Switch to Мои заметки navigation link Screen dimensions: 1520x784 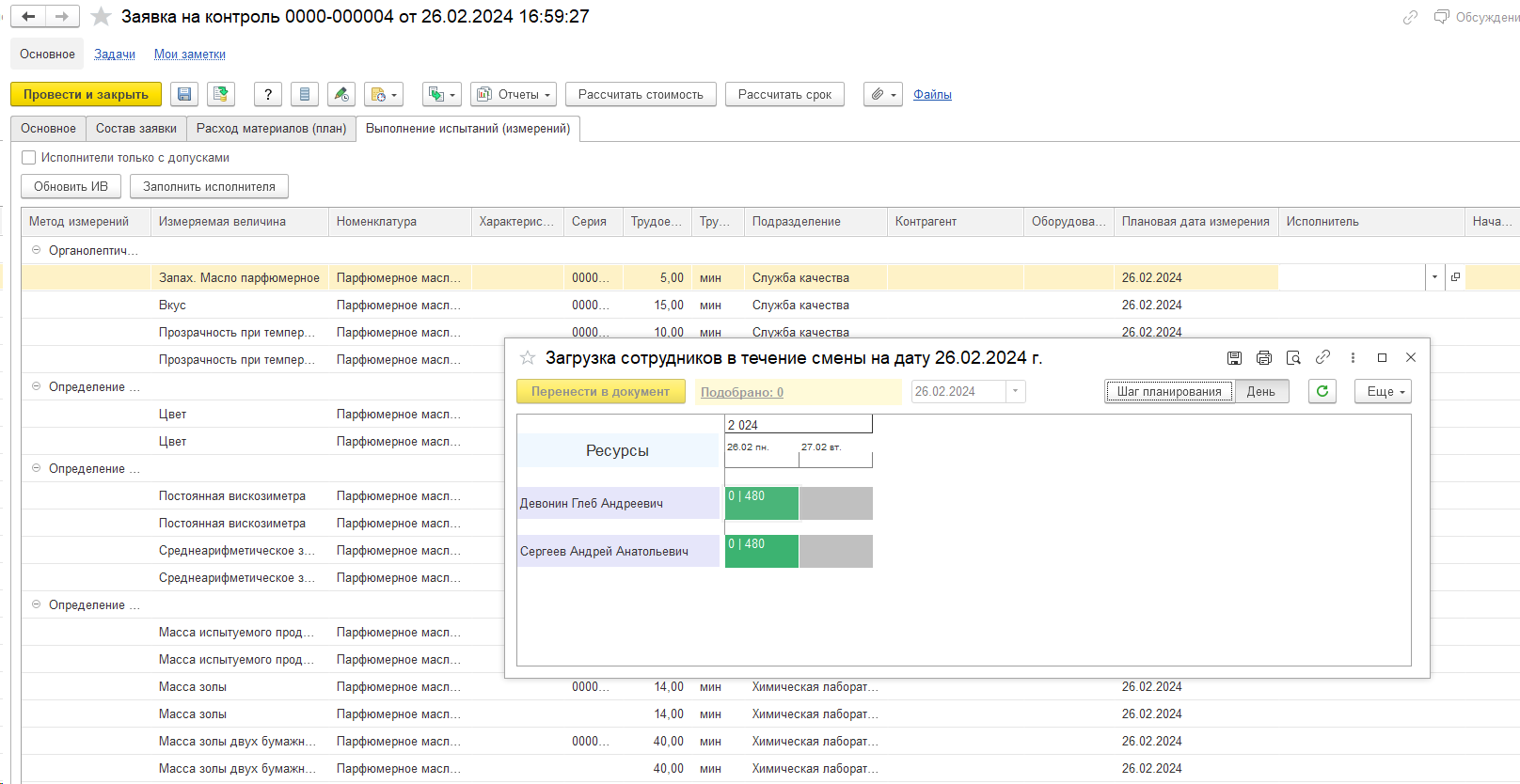tap(190, 54)
